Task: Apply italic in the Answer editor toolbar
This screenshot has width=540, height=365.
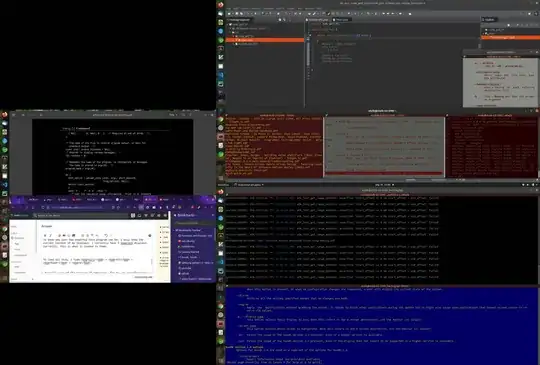Action: (x=50, y=236)
